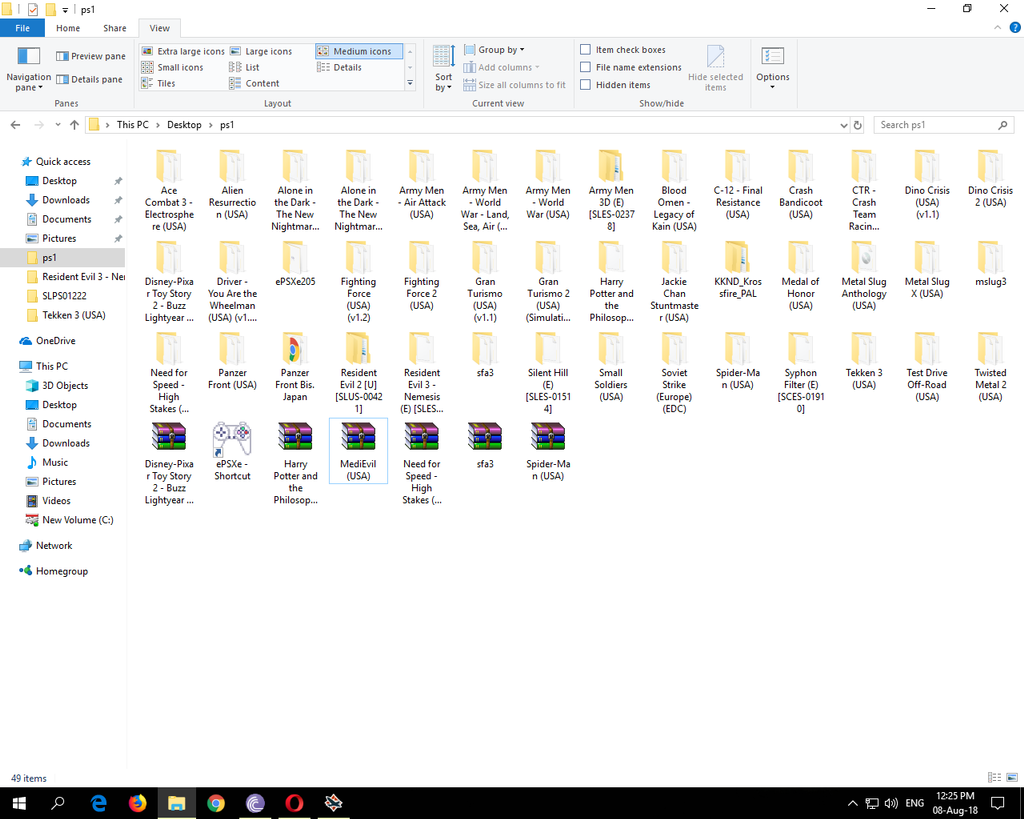Expand This PC breadcrumb chevron in address bar
Image resolution: width=1024 pixels, height=819 pixels.
pos(157,125)
